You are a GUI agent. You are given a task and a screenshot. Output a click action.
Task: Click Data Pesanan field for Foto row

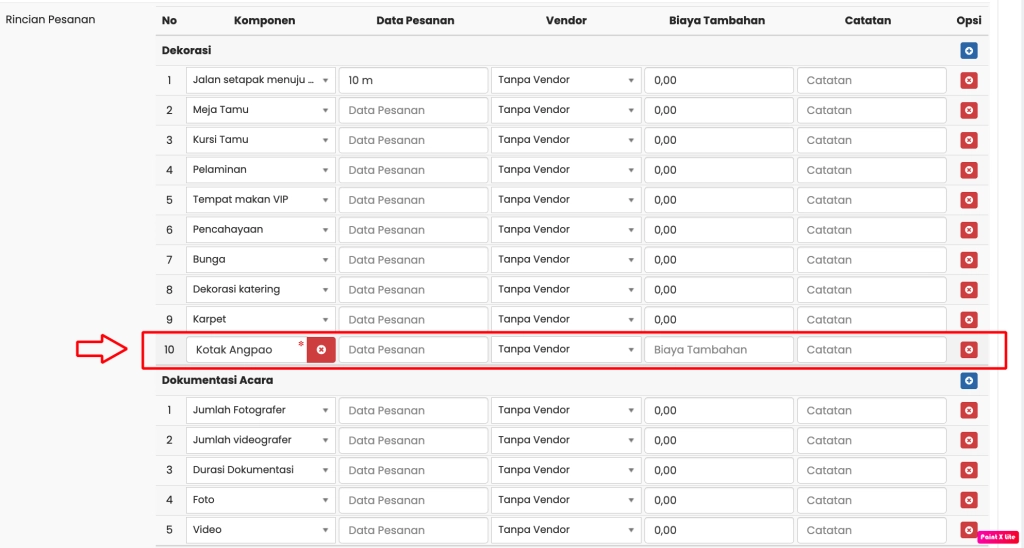(x=412, y=500)
